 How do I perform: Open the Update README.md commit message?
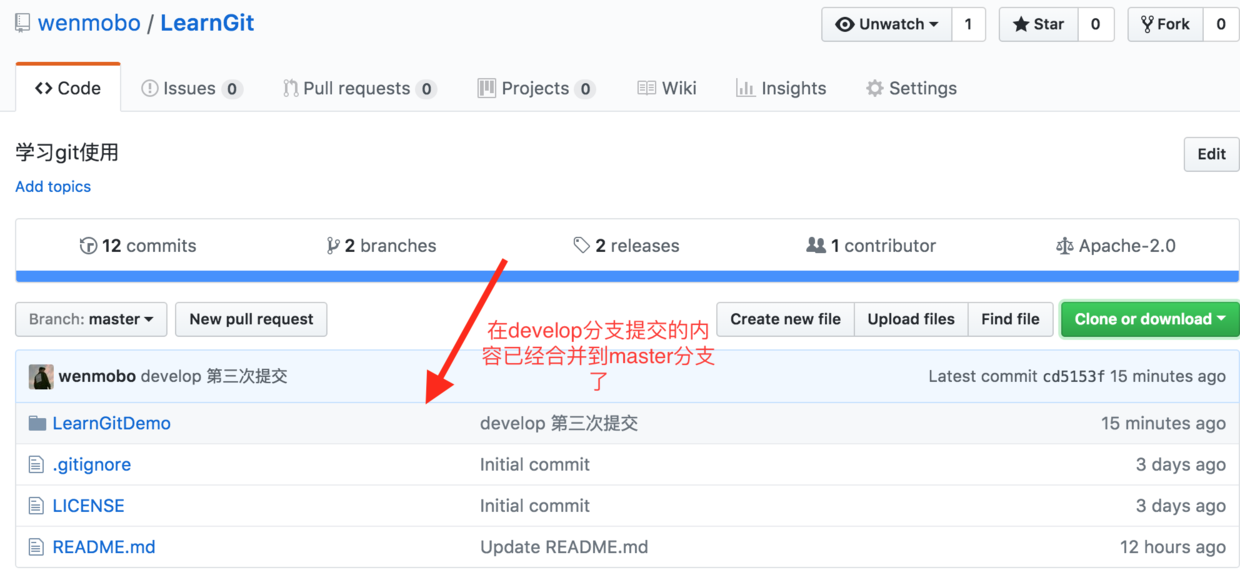pos(564,547)
